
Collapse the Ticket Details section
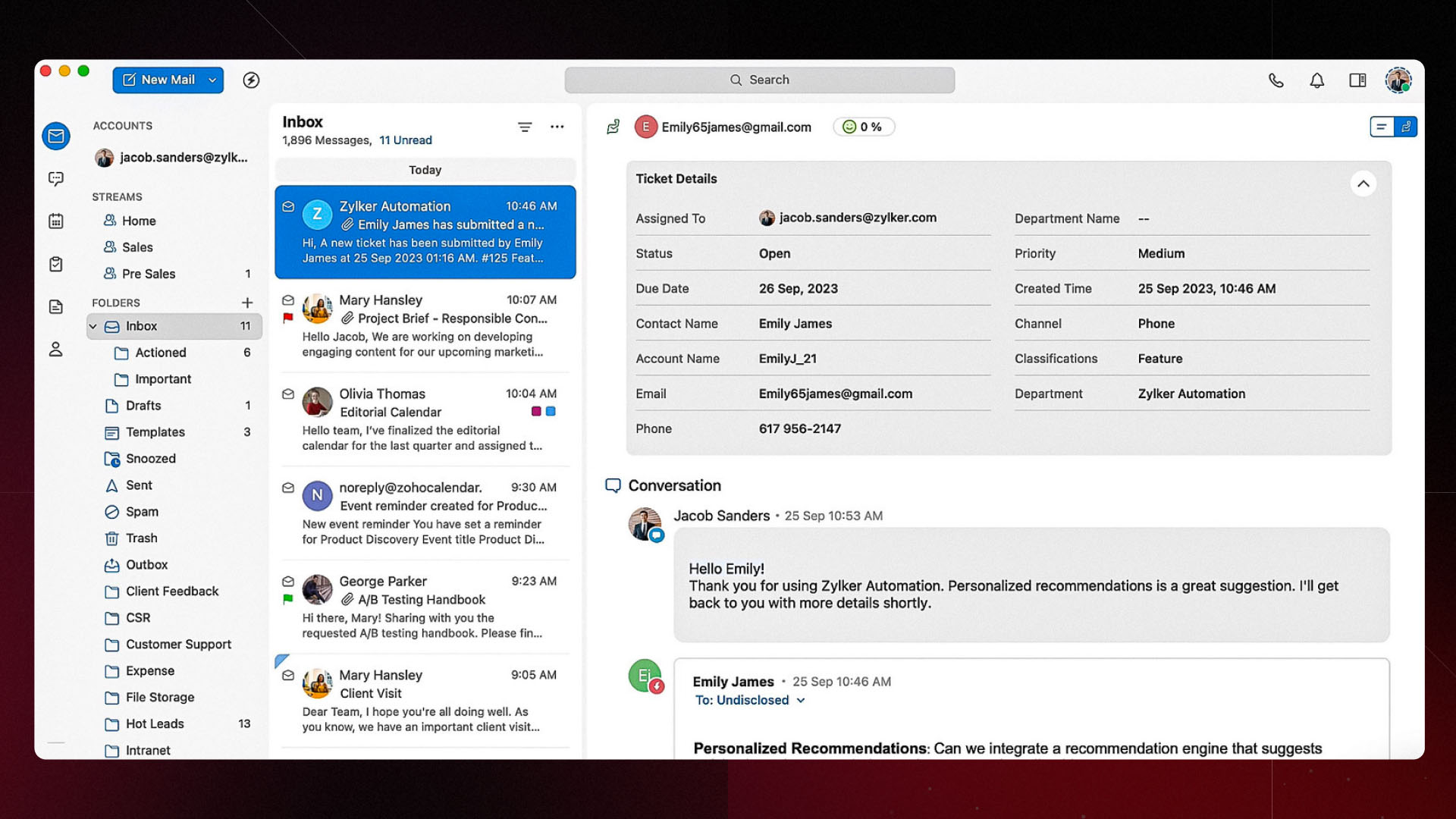pyautogui.click(x=1363, y=184)
